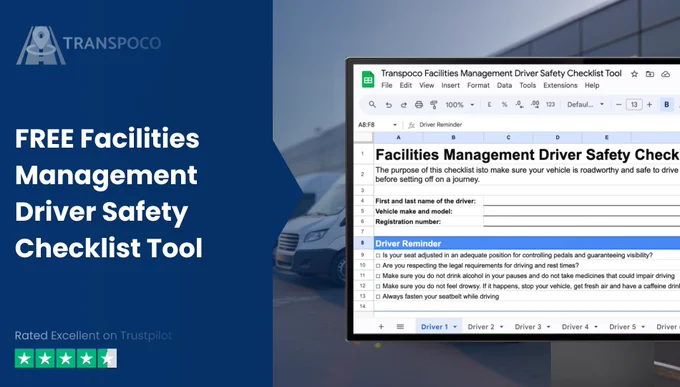
Task: Click the fx formula icon
Action: click(x=411, y=125)
